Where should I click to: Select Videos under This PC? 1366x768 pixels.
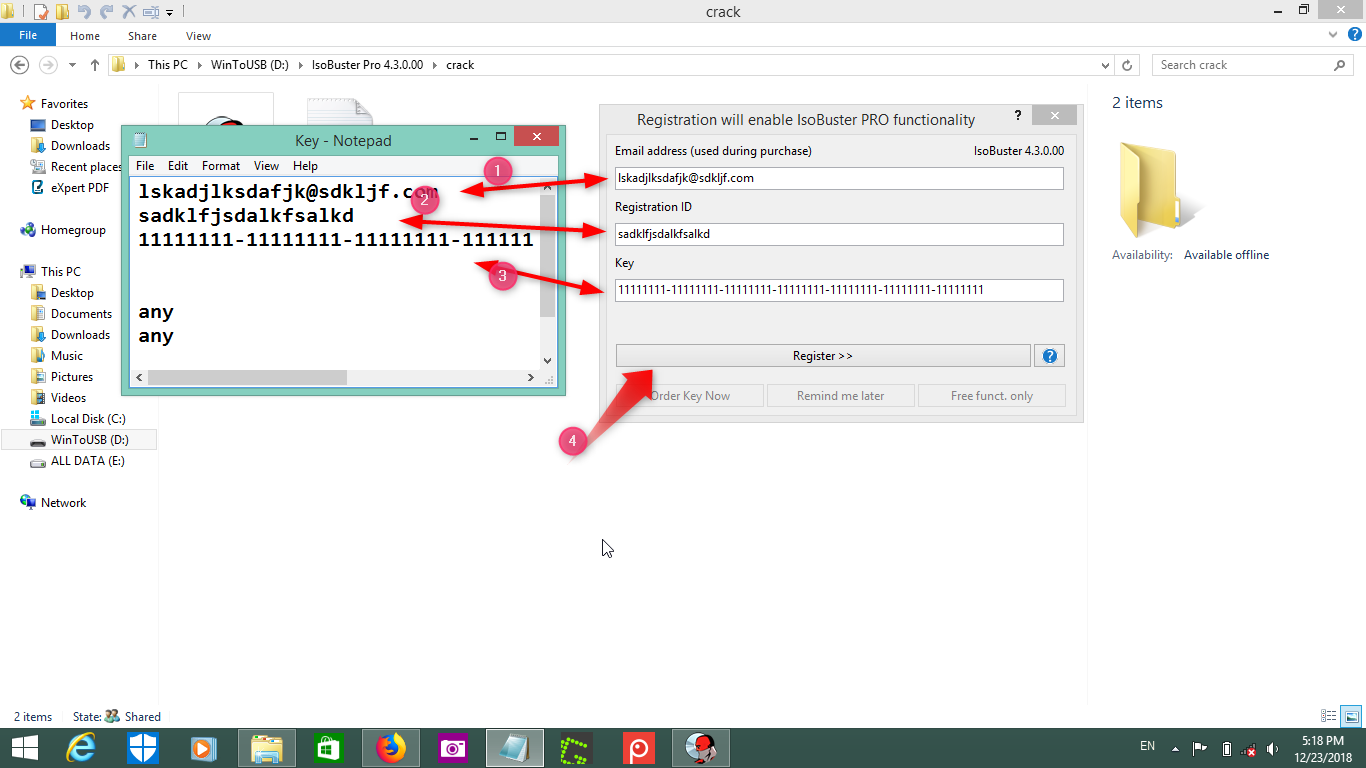(x=69, y=398)
